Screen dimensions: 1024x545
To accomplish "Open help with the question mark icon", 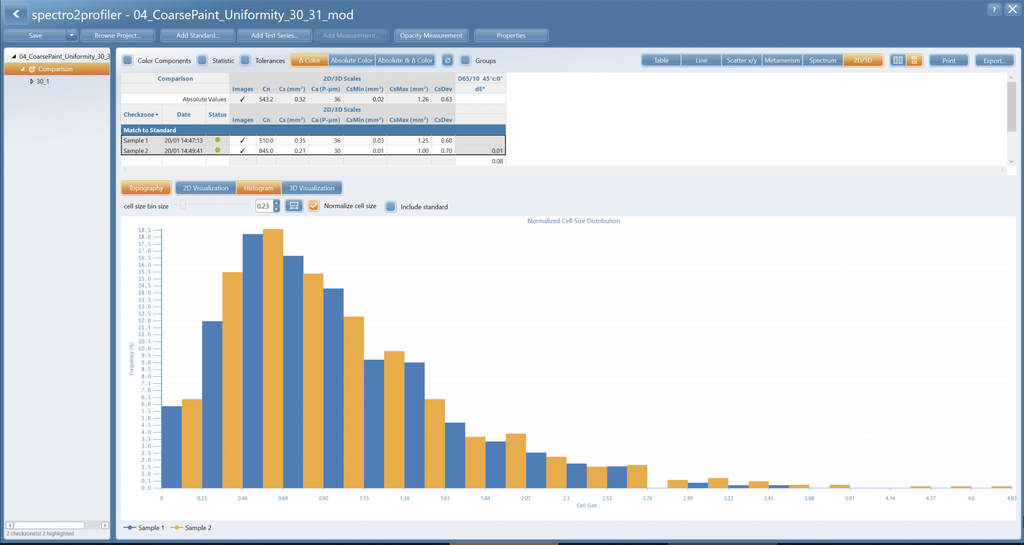I will [993, 9].
